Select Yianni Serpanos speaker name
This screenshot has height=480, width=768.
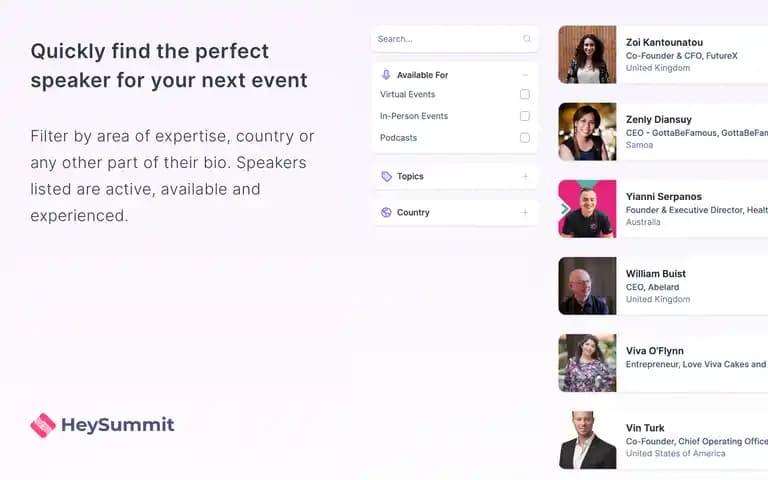[x=664, y=196]
